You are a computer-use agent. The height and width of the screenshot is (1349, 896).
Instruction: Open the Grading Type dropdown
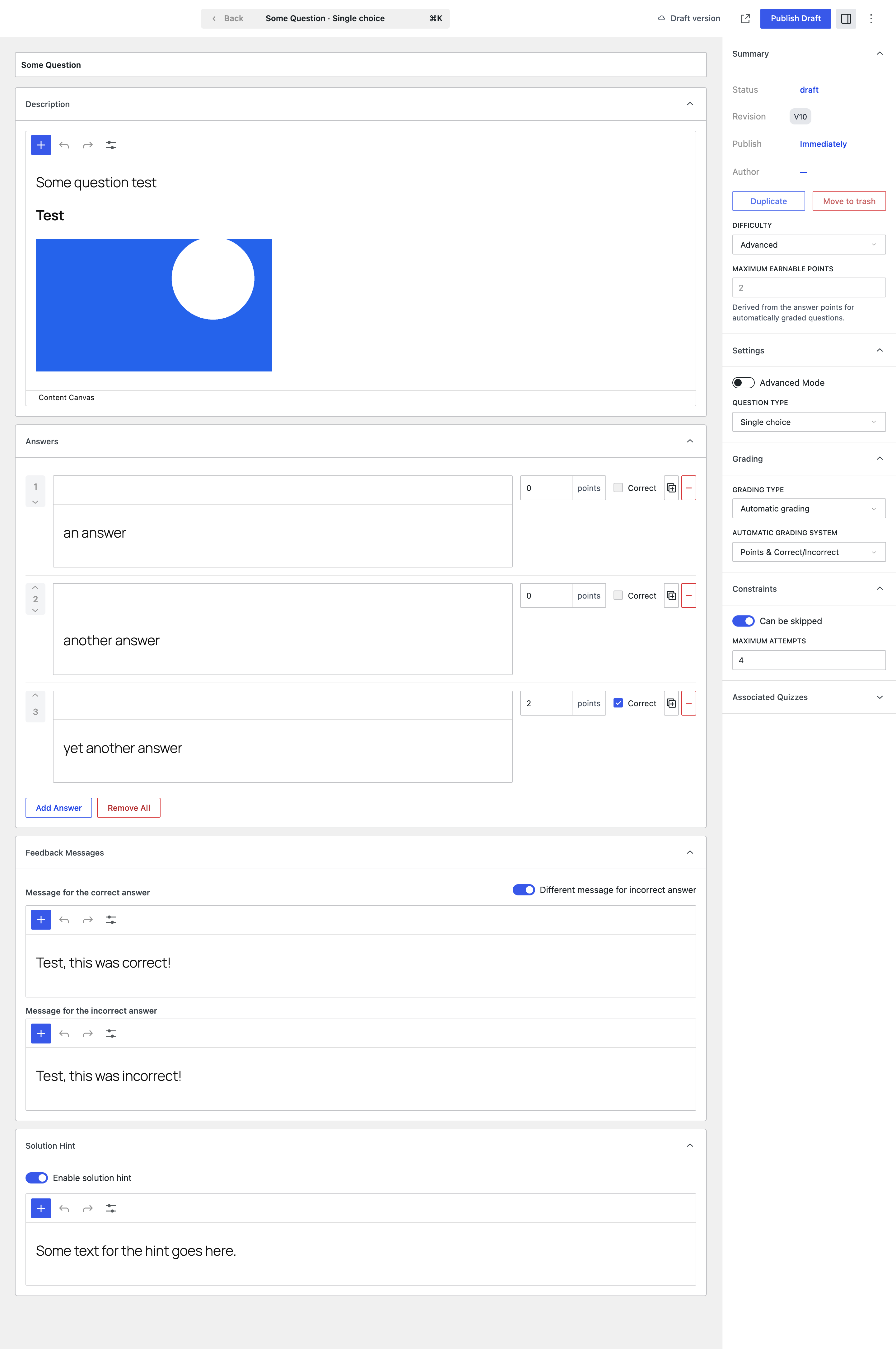tap(809, 508)
